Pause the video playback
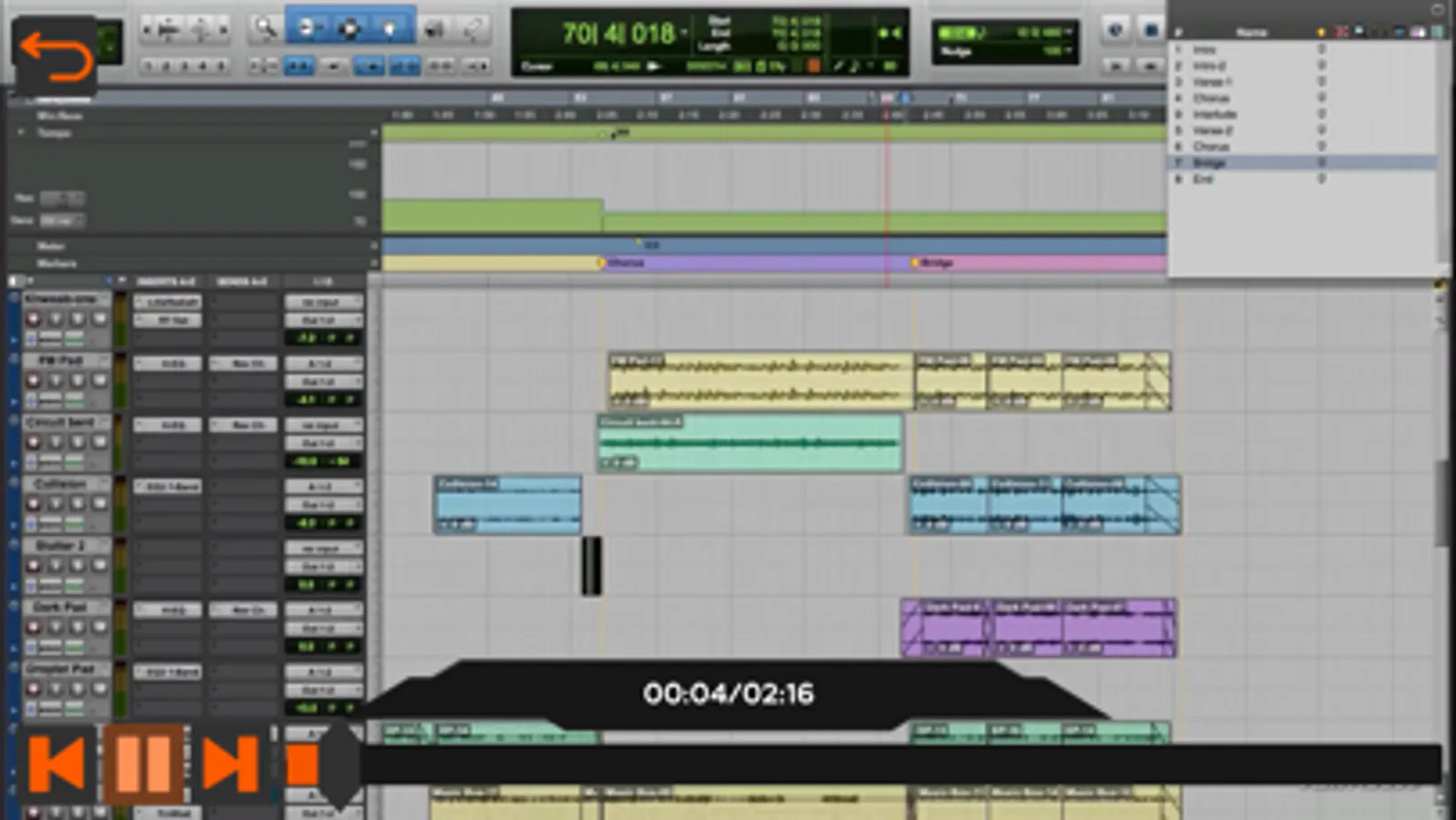Viewport: 1456px width, 820px height. (x=144, y=764)
